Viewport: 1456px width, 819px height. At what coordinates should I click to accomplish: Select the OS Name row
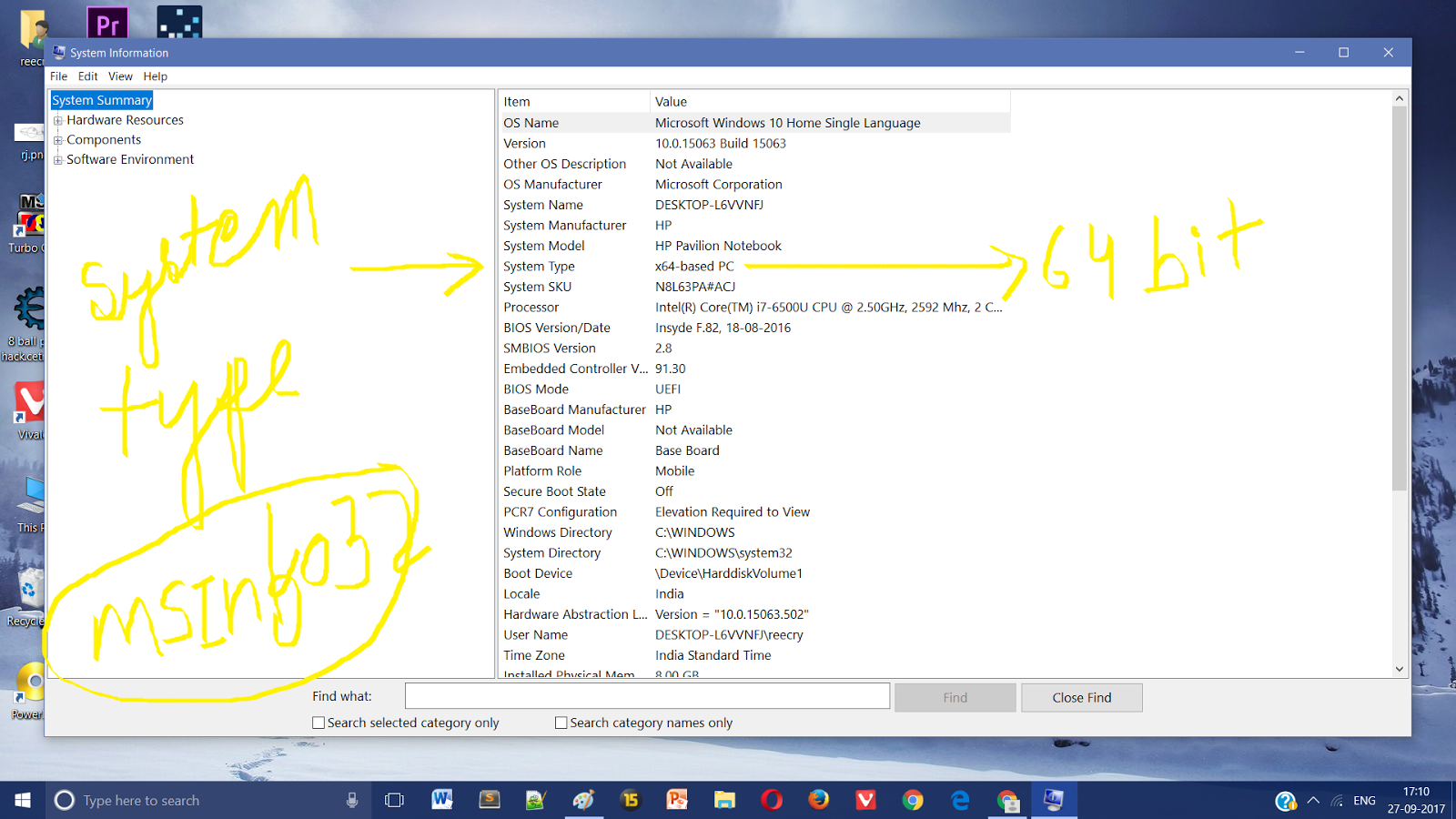click(754, 123)
